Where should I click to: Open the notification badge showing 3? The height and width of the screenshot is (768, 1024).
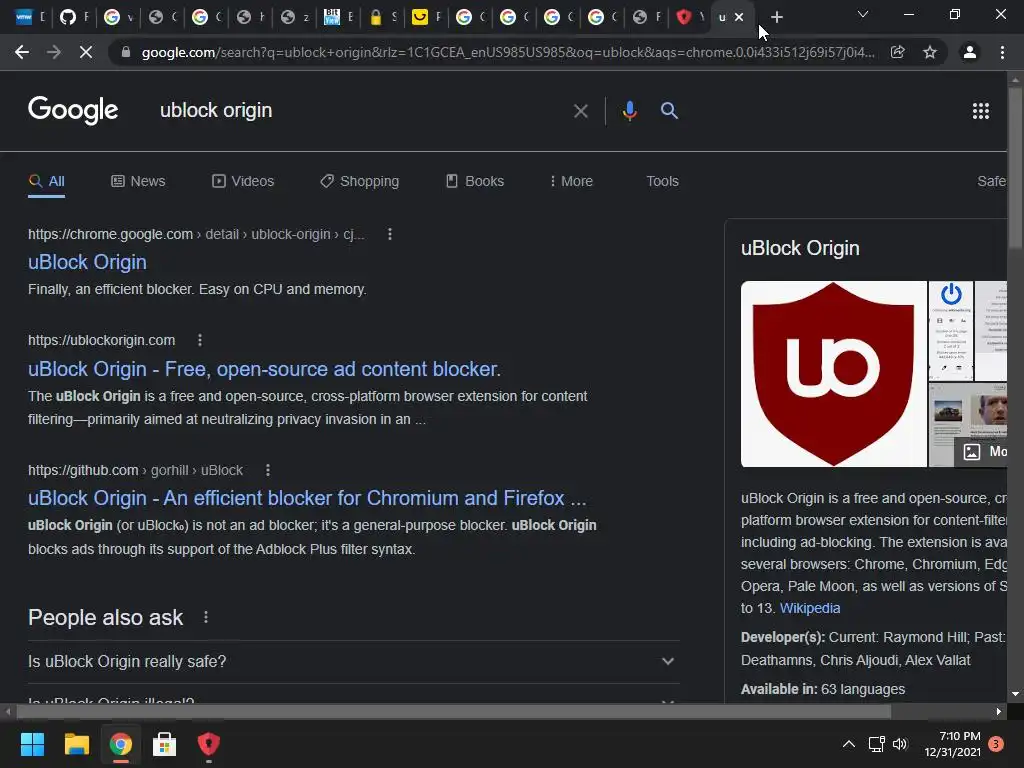point(996,744)
